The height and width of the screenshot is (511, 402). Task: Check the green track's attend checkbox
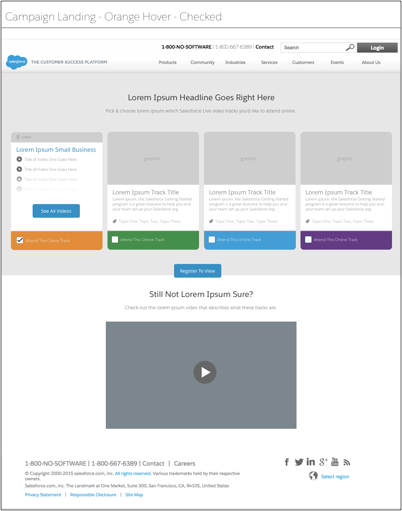pos(115,239)
